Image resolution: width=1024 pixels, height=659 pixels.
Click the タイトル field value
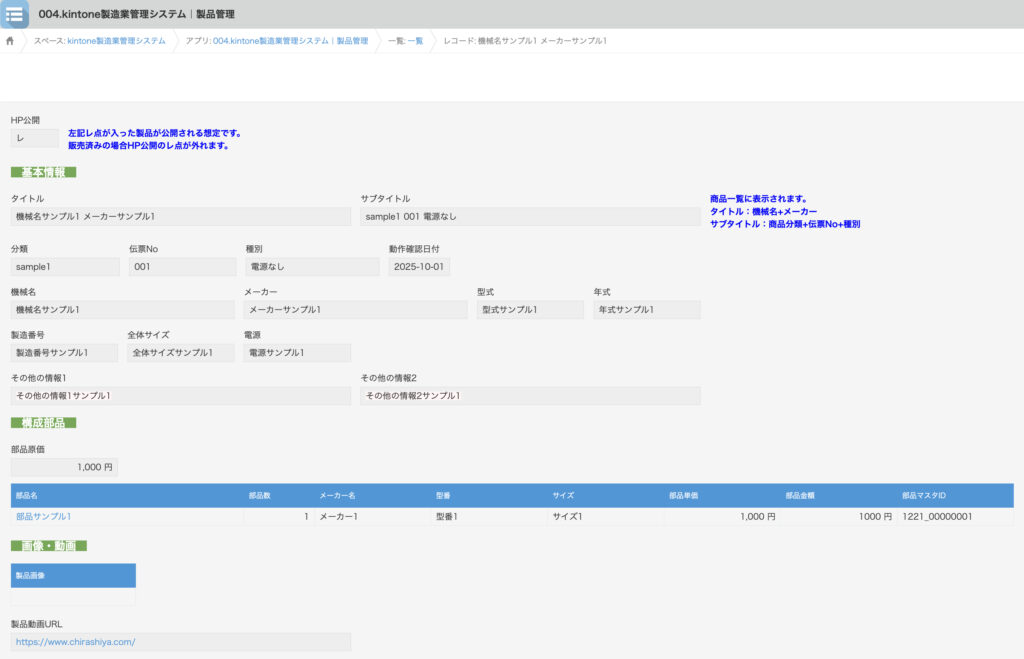coord(180,217)
